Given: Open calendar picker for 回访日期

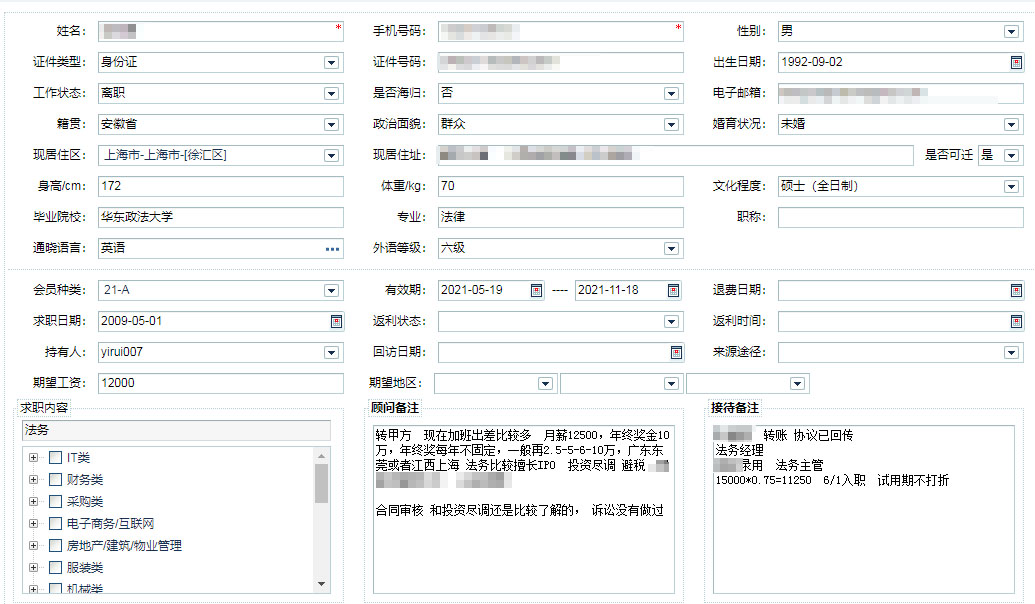Looking at the screenshot, I should click(676, 352).
